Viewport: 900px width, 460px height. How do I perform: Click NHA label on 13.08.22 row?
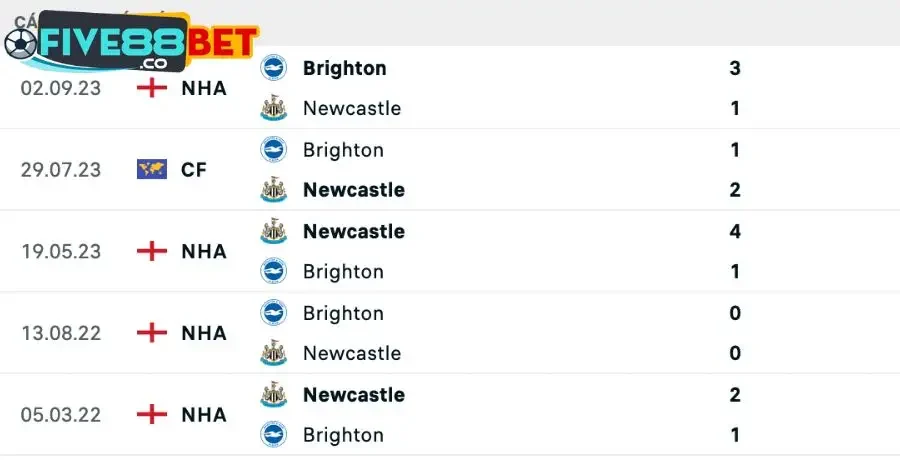point(204,333)
